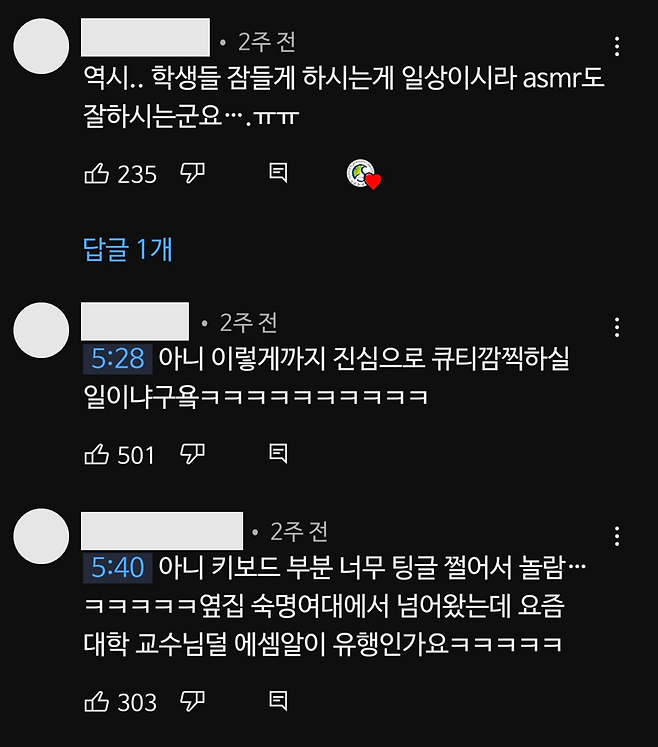Expand the 답글 1개 replies
Screen dimensions: 658x747
[x=128, y=249]
